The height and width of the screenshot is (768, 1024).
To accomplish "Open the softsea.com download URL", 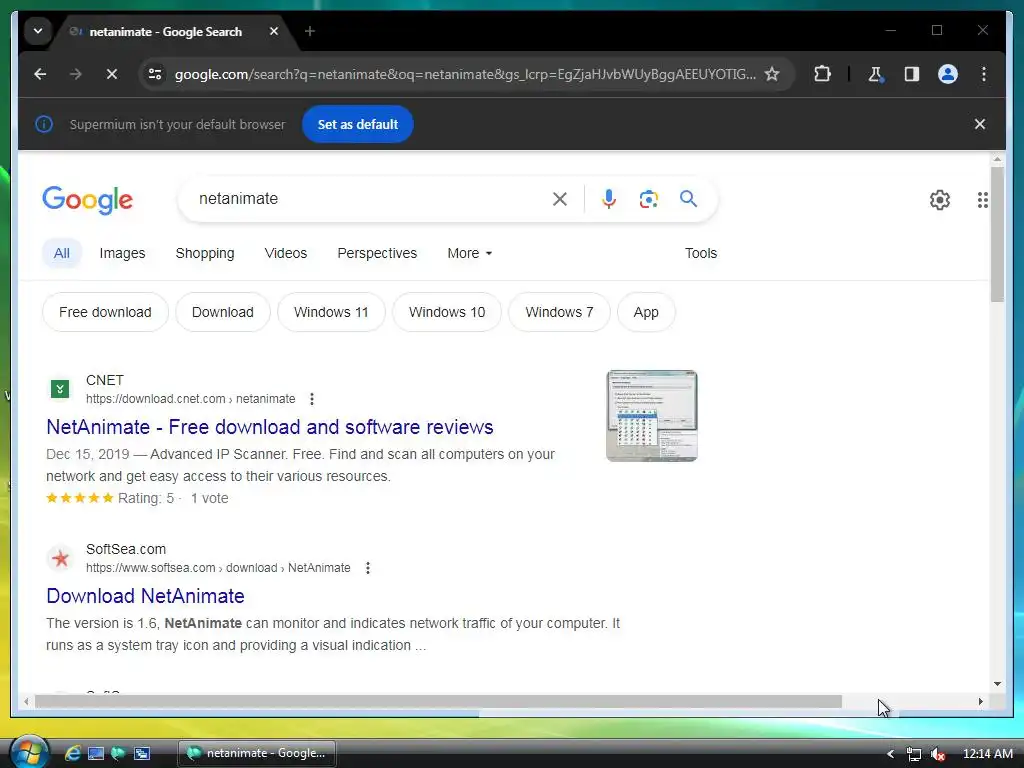I will pos(218,568).
